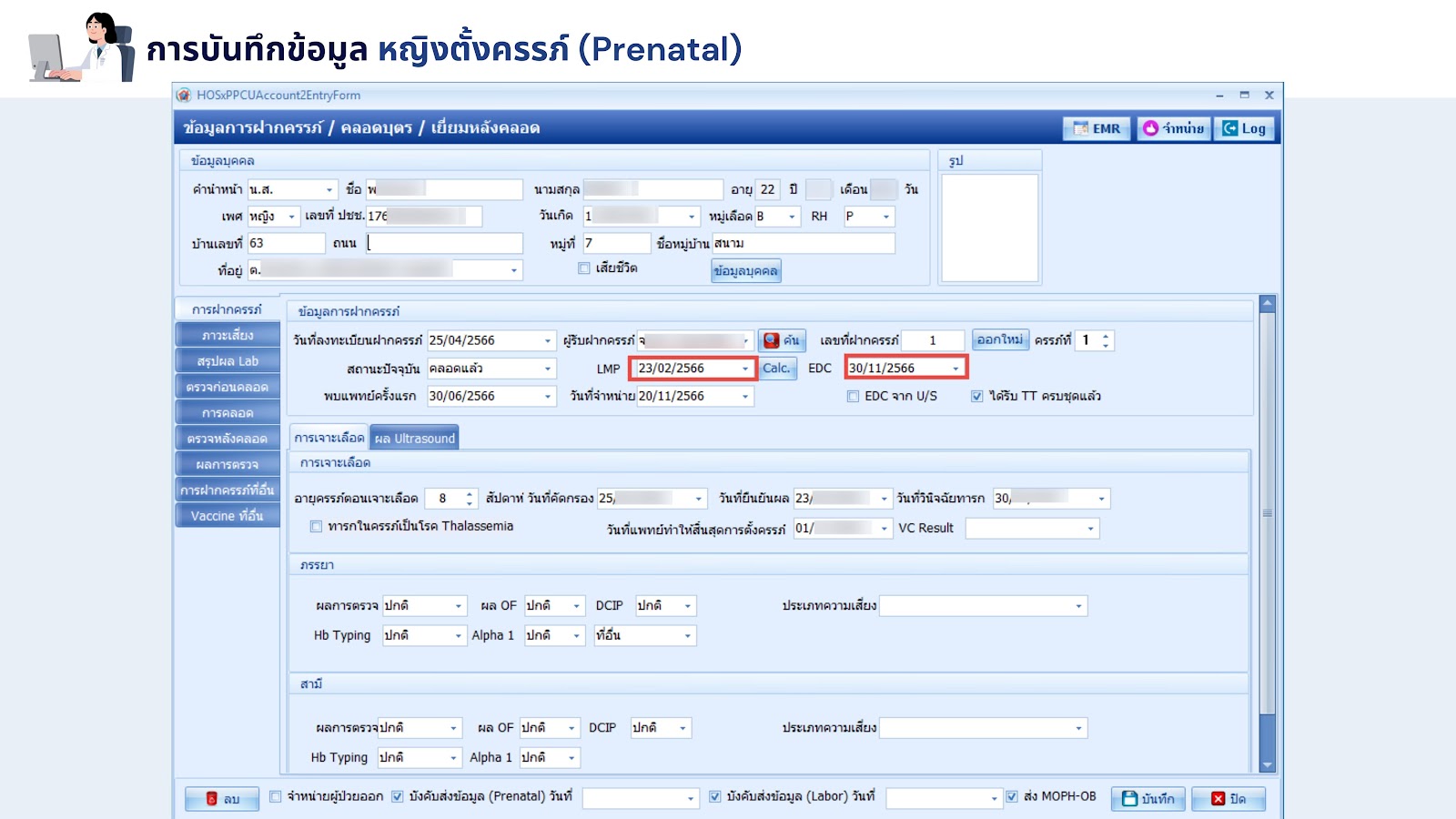
Task: Click the ออกใหม่ button
Action: tap(1000, 339)
